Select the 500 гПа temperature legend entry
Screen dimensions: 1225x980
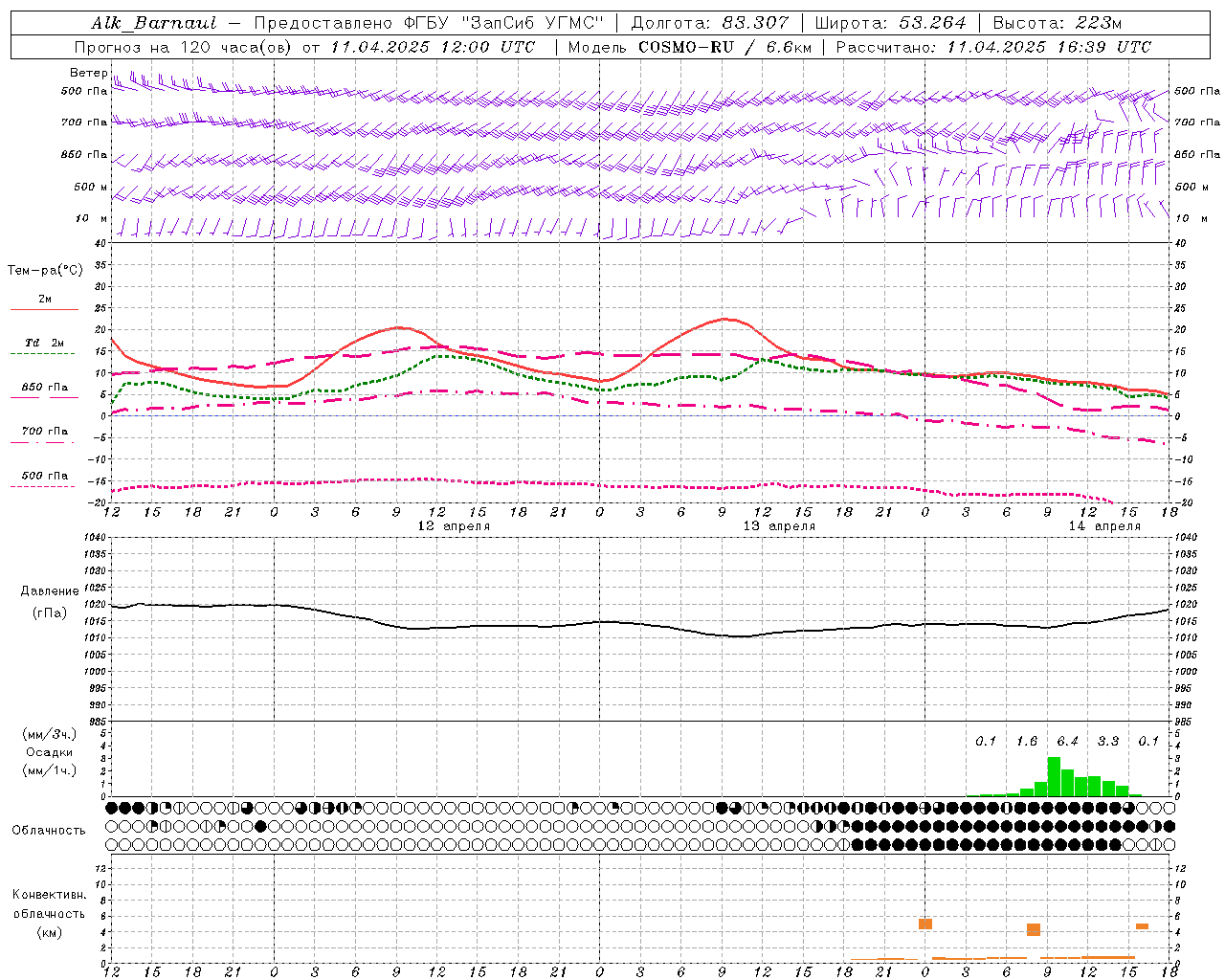coord(45,475)
